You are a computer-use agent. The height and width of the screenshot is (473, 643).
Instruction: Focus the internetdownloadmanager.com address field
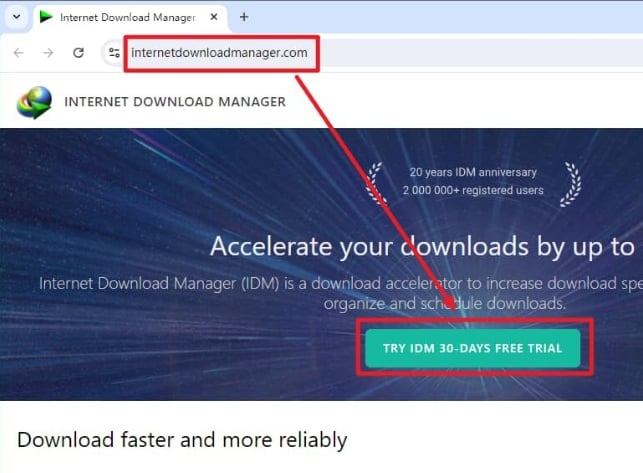[x=219, y=53]
